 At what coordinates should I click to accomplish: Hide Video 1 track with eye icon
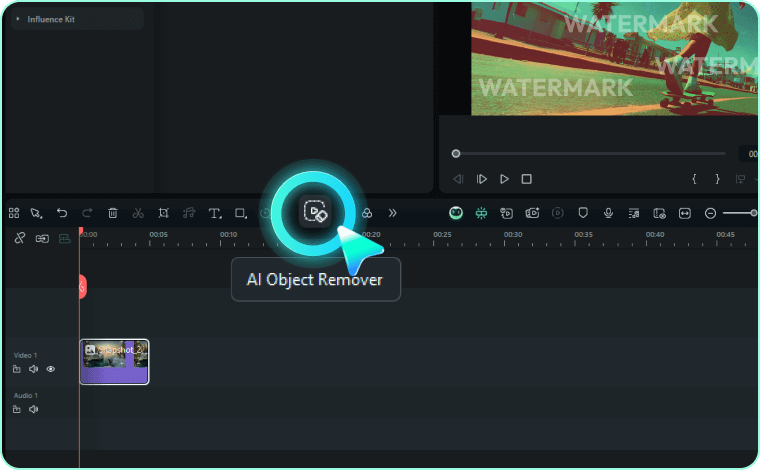(51, 369)
